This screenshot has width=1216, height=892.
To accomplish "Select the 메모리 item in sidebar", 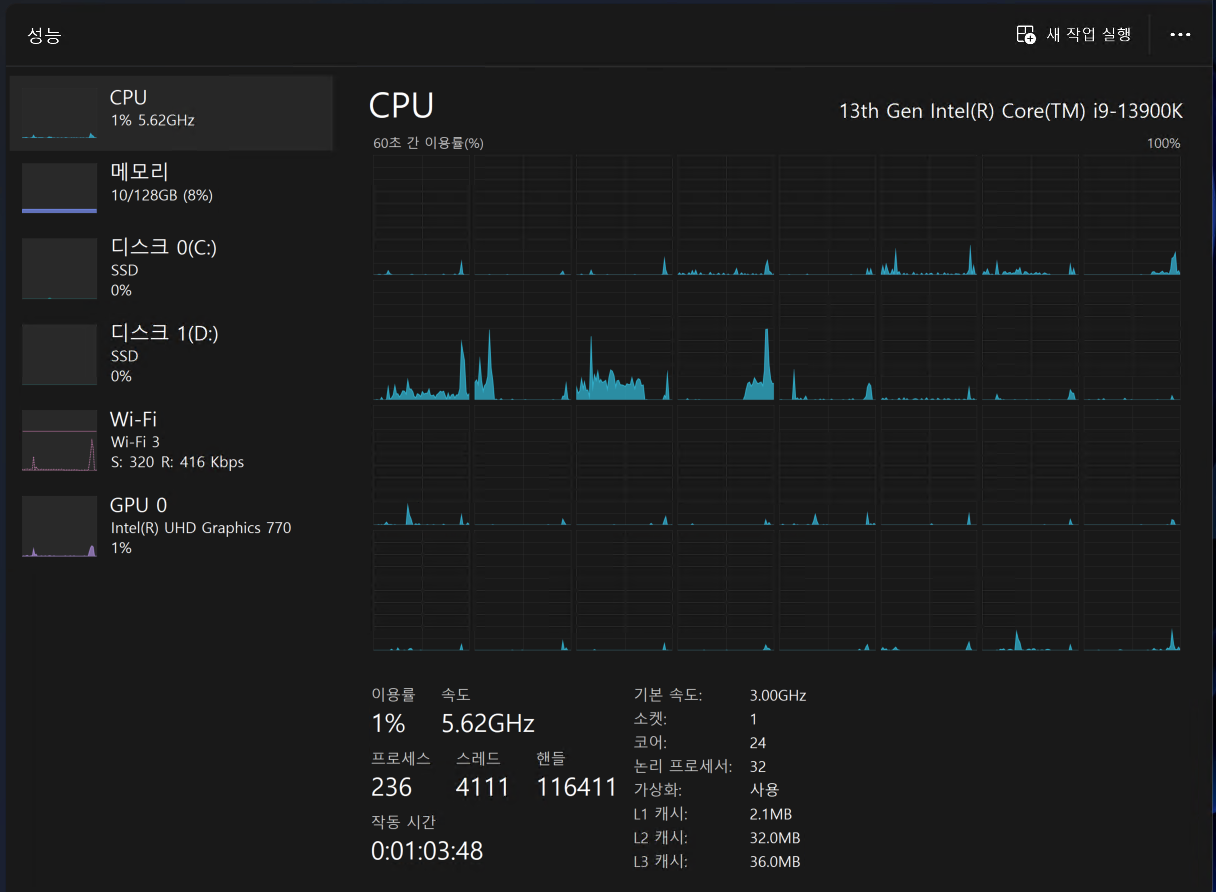I will [x=171, y=188].
